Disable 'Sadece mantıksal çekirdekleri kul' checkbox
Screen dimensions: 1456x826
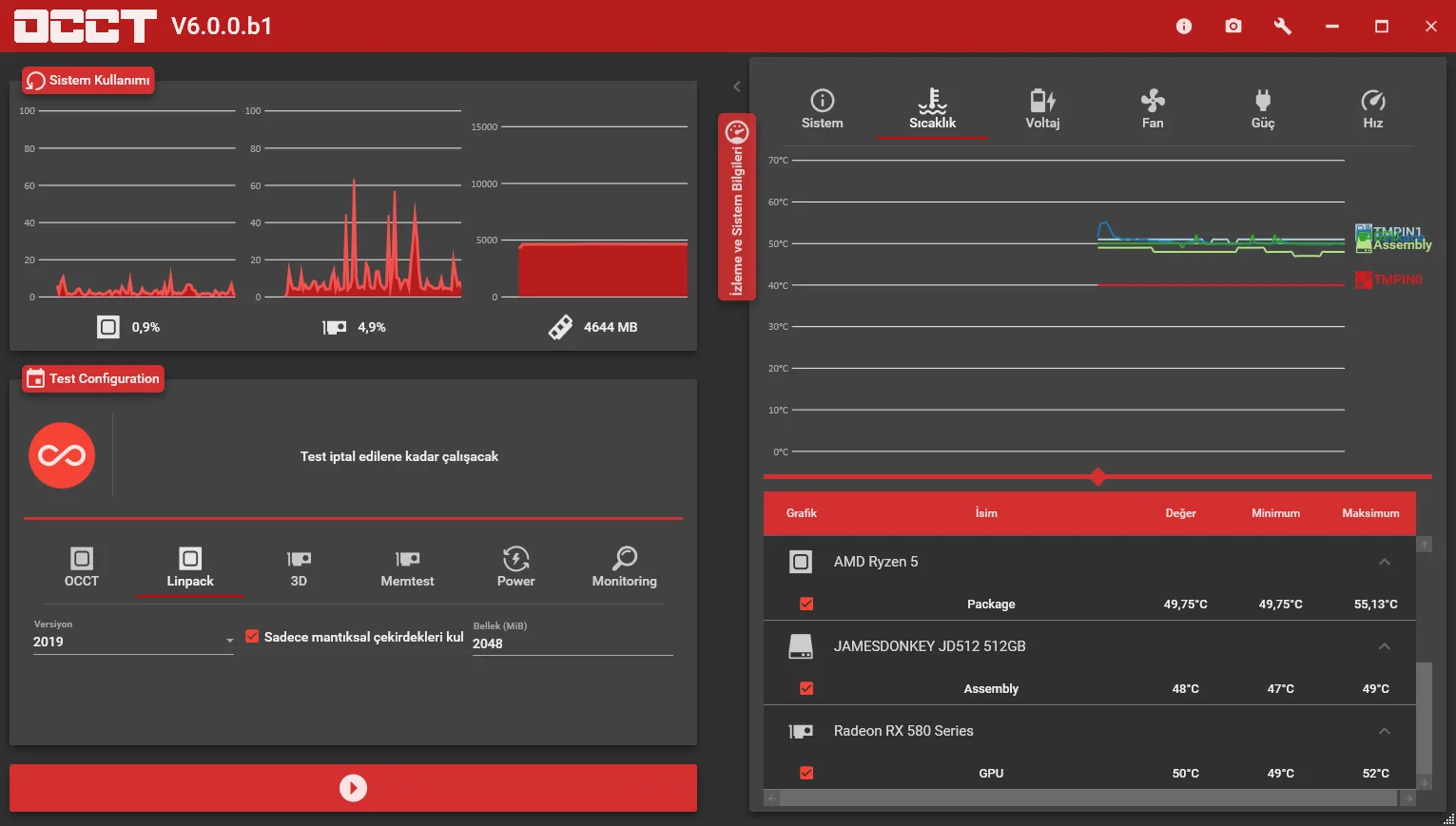tap(252, 637)
